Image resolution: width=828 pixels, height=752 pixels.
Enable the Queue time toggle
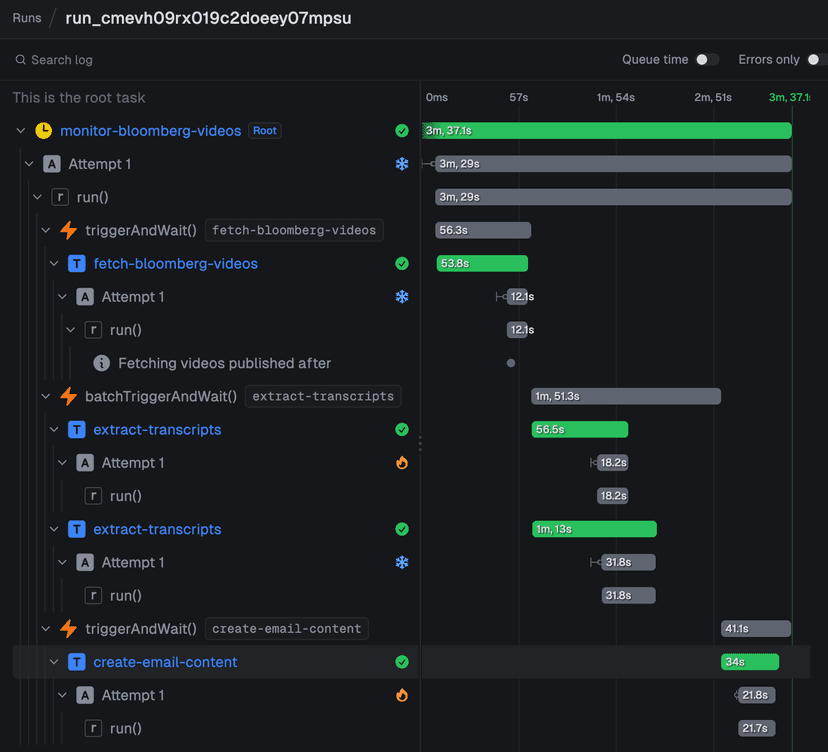click(707, 60)
